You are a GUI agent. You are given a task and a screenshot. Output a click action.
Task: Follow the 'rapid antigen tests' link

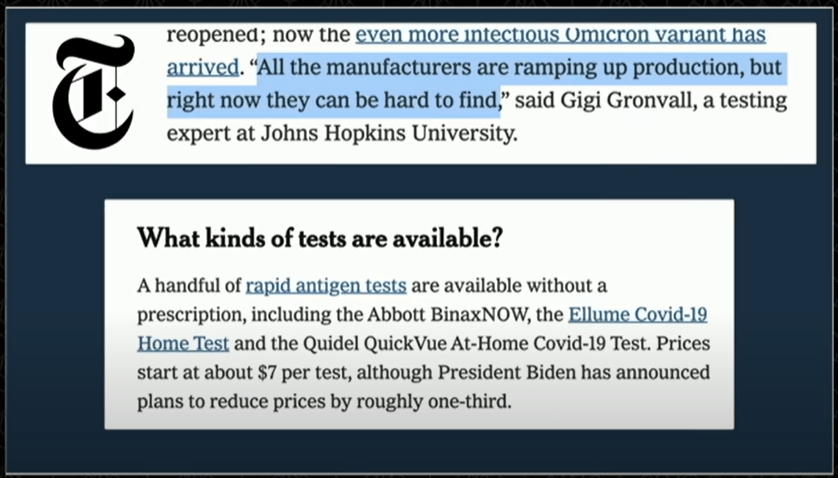[x=325, y=285]
